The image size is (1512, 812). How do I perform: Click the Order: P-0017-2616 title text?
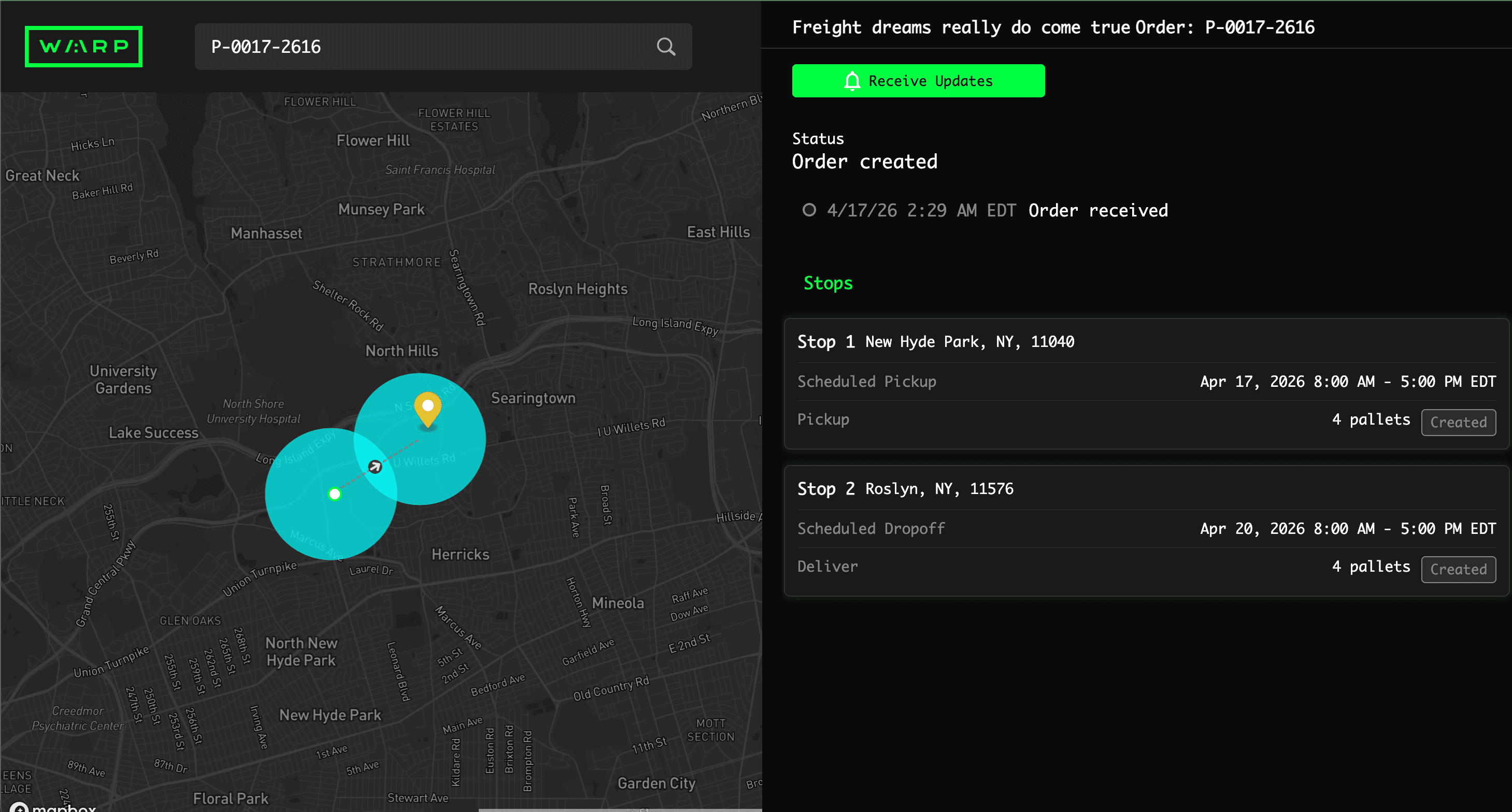point(1224,27)
